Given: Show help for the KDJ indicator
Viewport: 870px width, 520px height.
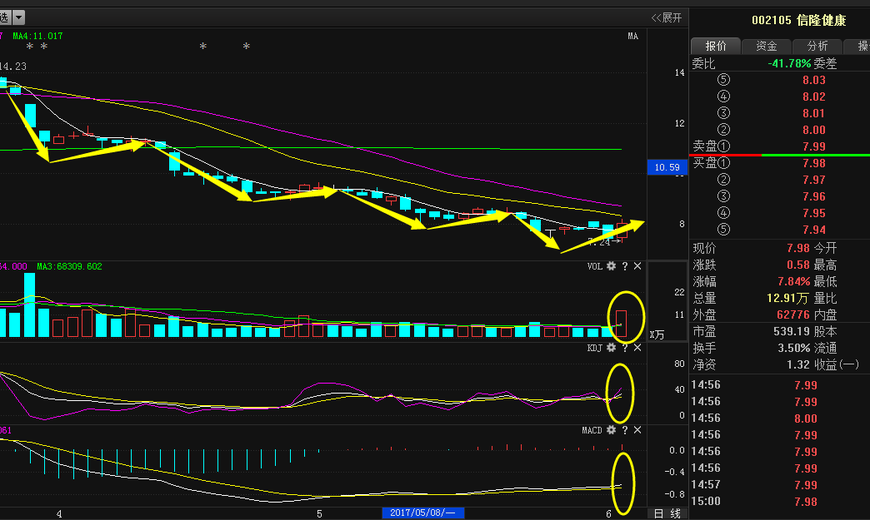Looking at the screenshot, I should point(625,347).
